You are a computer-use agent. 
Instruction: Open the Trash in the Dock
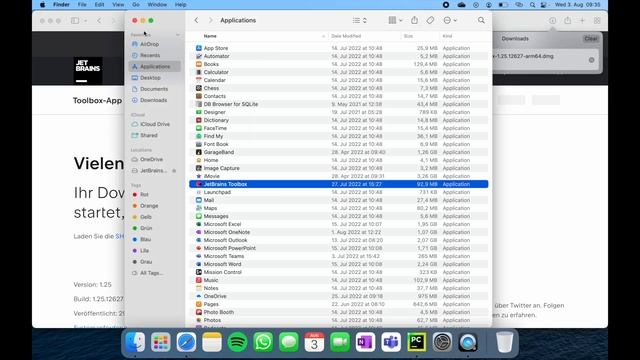pos(504,342)
